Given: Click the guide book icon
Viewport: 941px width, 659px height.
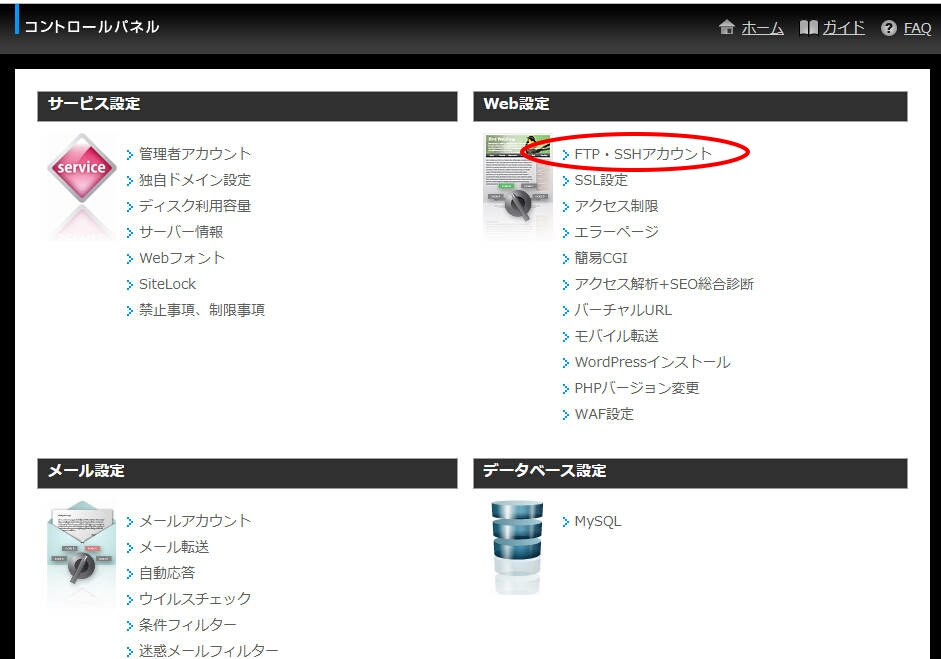Looking at the screenshot, I should coord(808,28).
